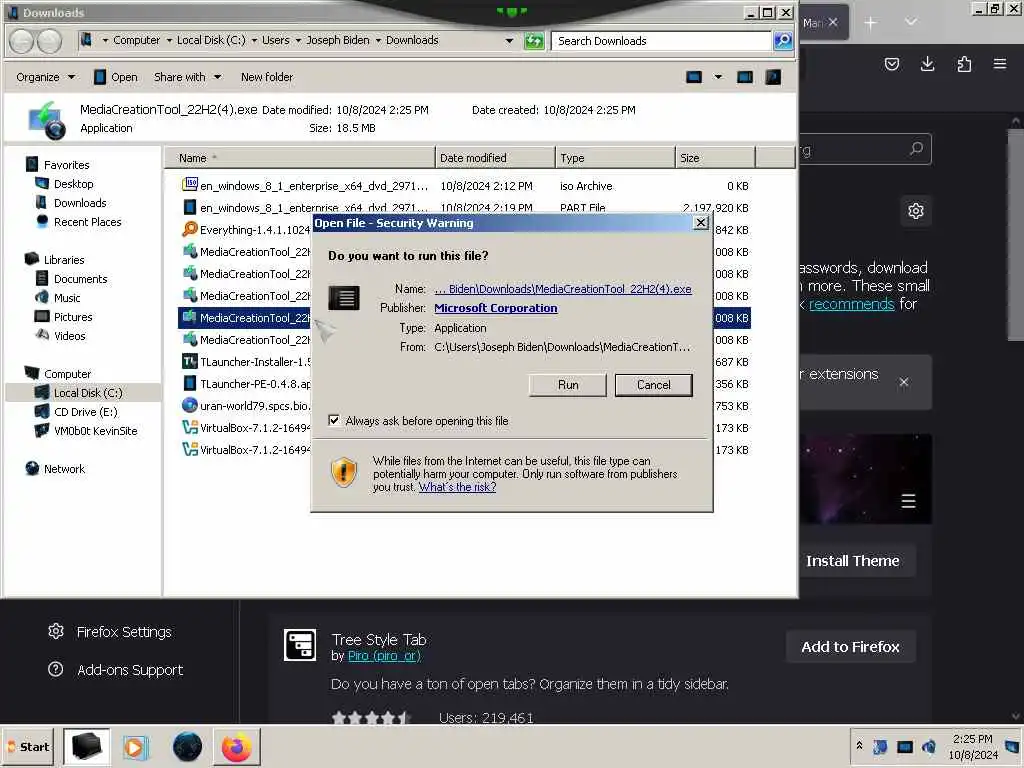Screen dimensions: 1024x768
Task: Click the Install Theme button in Firefox
Action: [x=852, y=560]
